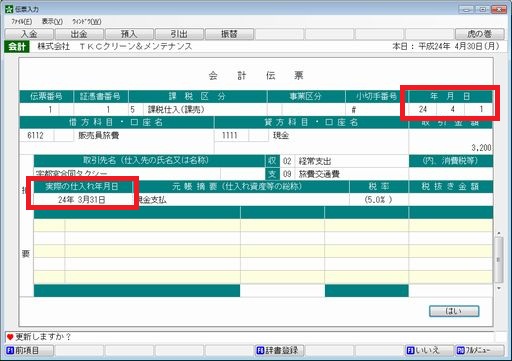Image resolution: width=512 pixels, height=361 pixels.
Task: Click the 税抜き金額 header
Action: tap(451, 187)
